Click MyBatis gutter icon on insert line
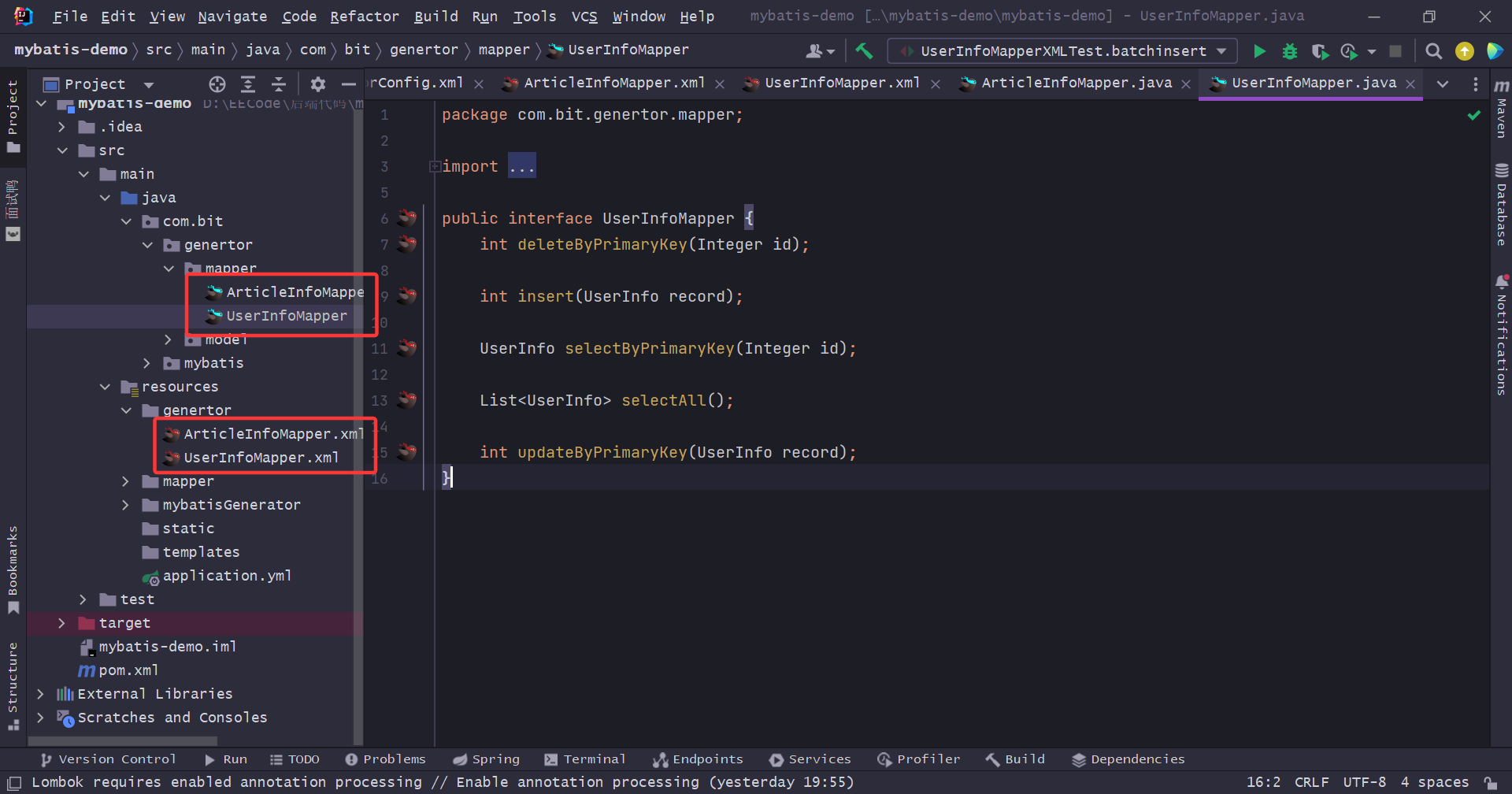Screen dimensions: 1512x794 407,296
